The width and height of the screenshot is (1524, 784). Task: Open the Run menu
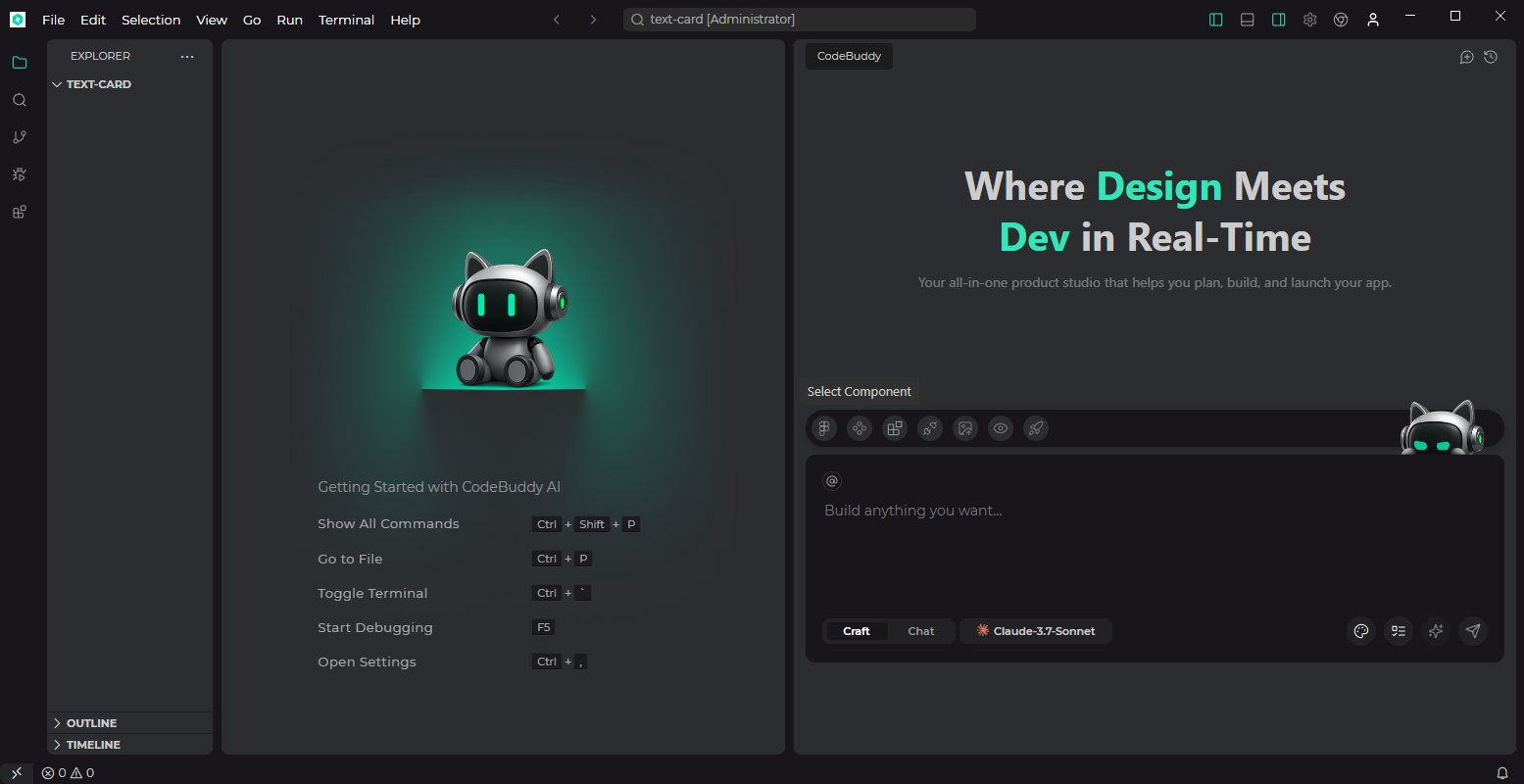[x=290, y=20]
